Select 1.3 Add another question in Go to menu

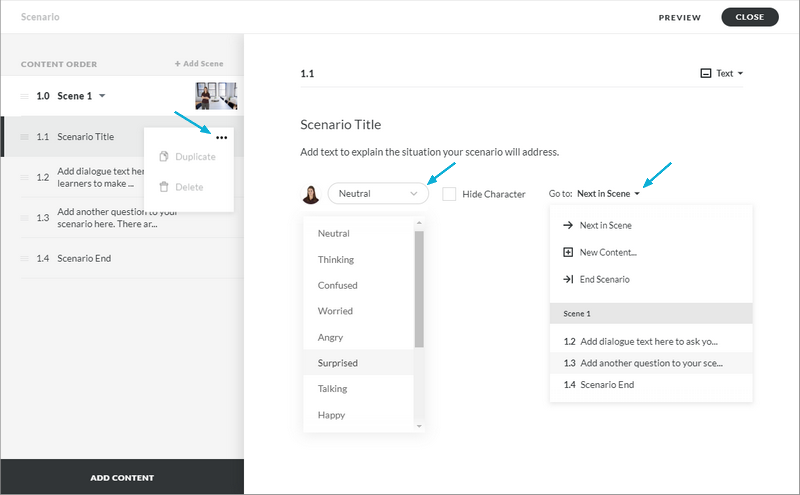click(x=651, y=363)
